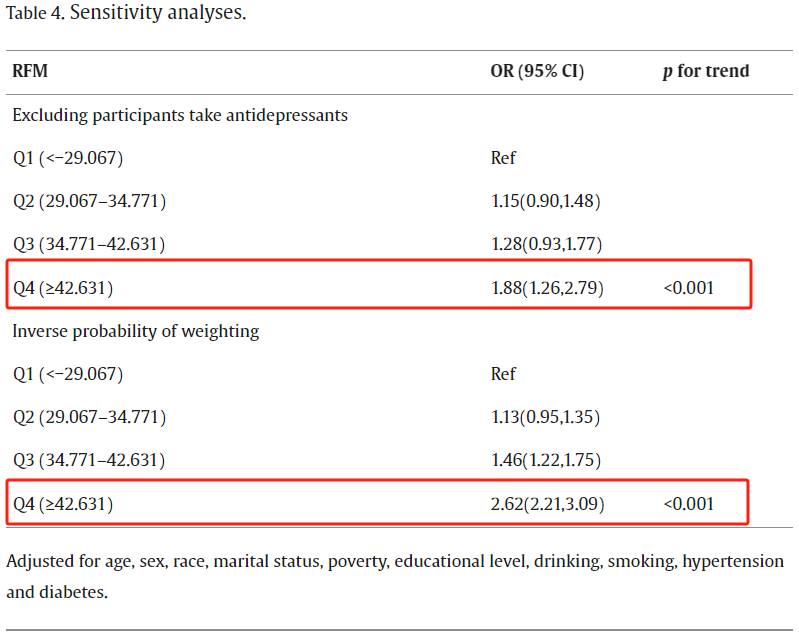Click the last <0.001 p-value
Viewport: 799px width, 644px height.
tap(688, 504)
